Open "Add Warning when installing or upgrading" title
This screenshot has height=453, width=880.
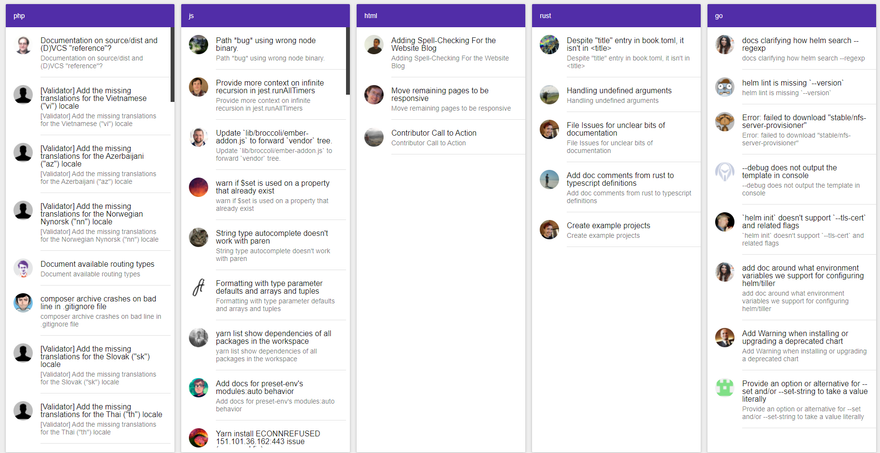pos(795,337)
